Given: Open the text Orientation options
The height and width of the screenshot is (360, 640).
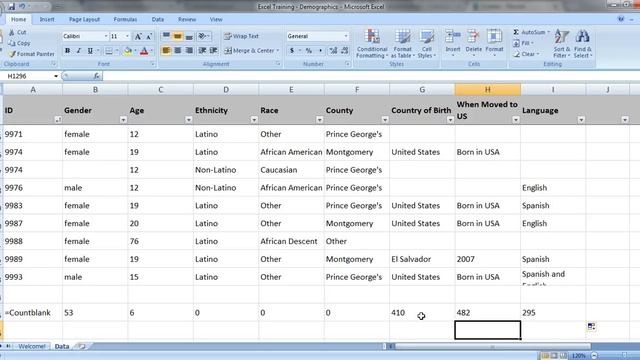Looking at the screenshot, I should 203,36.
